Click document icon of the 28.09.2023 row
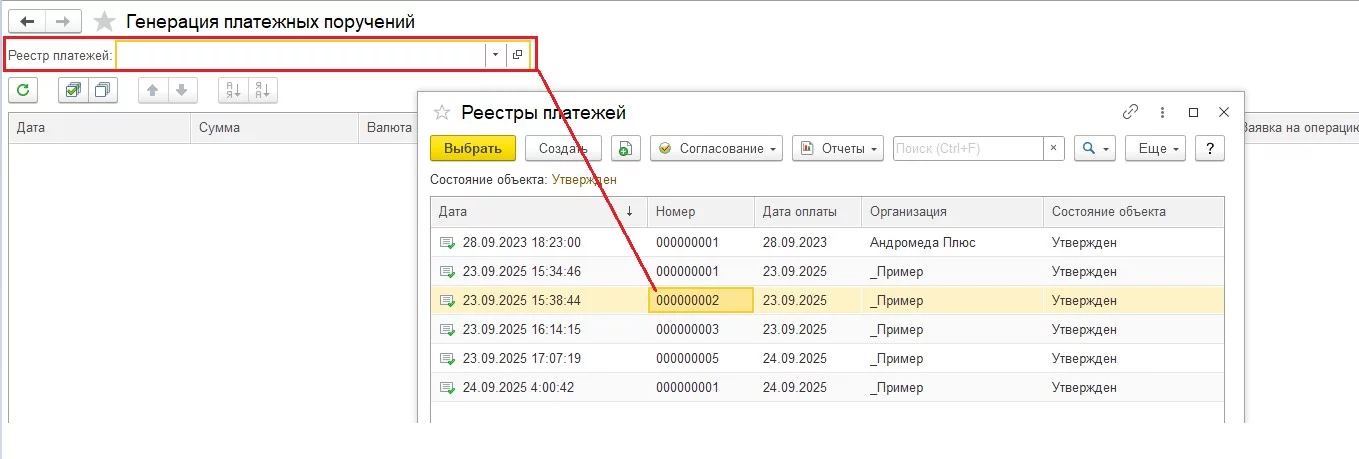1359x459 pixels. pos(447,242)
